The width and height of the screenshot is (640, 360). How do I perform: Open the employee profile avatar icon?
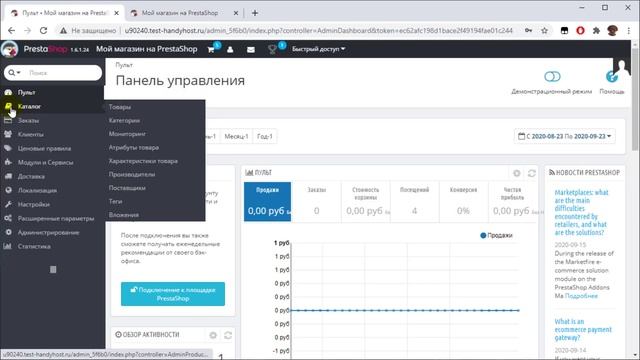click(622, 67)
